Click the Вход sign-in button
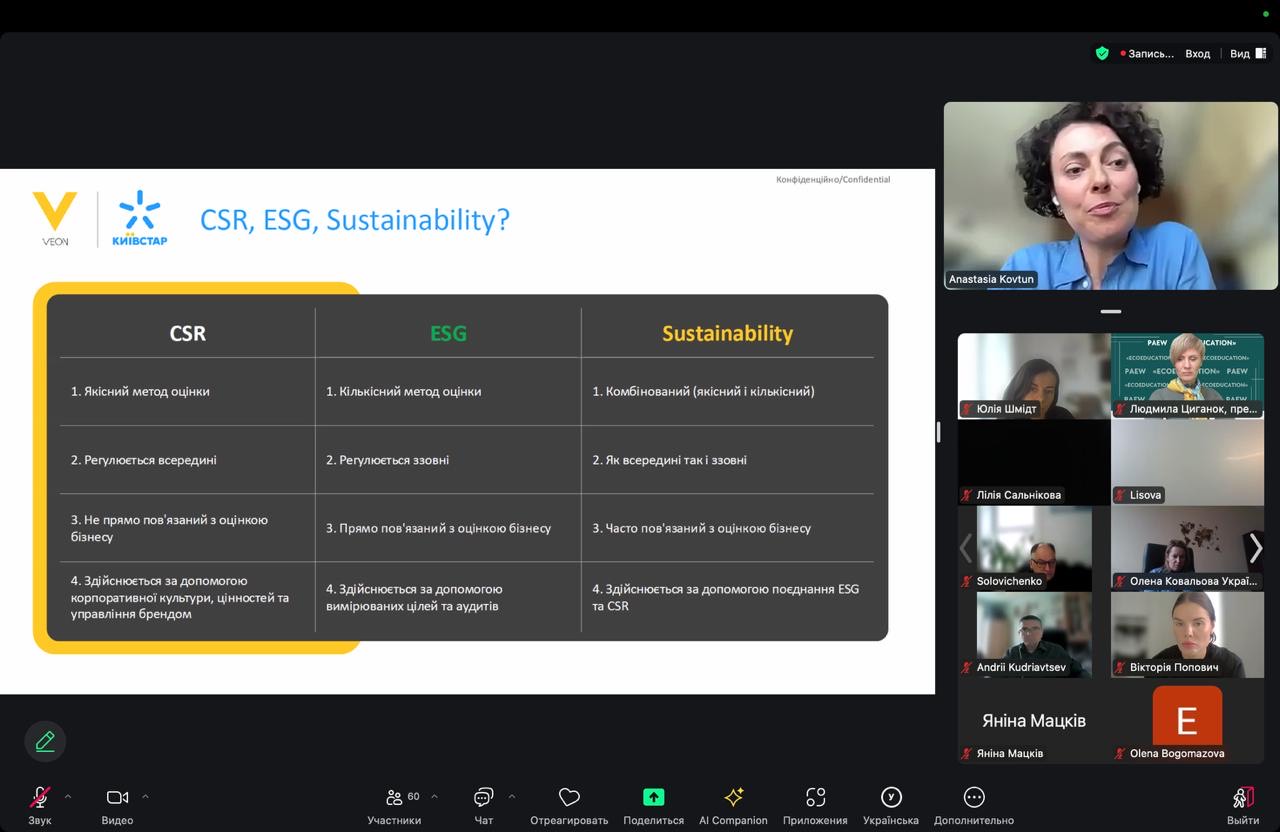1280x832 pixels. pyautogui.click(x=1197, y=54)
